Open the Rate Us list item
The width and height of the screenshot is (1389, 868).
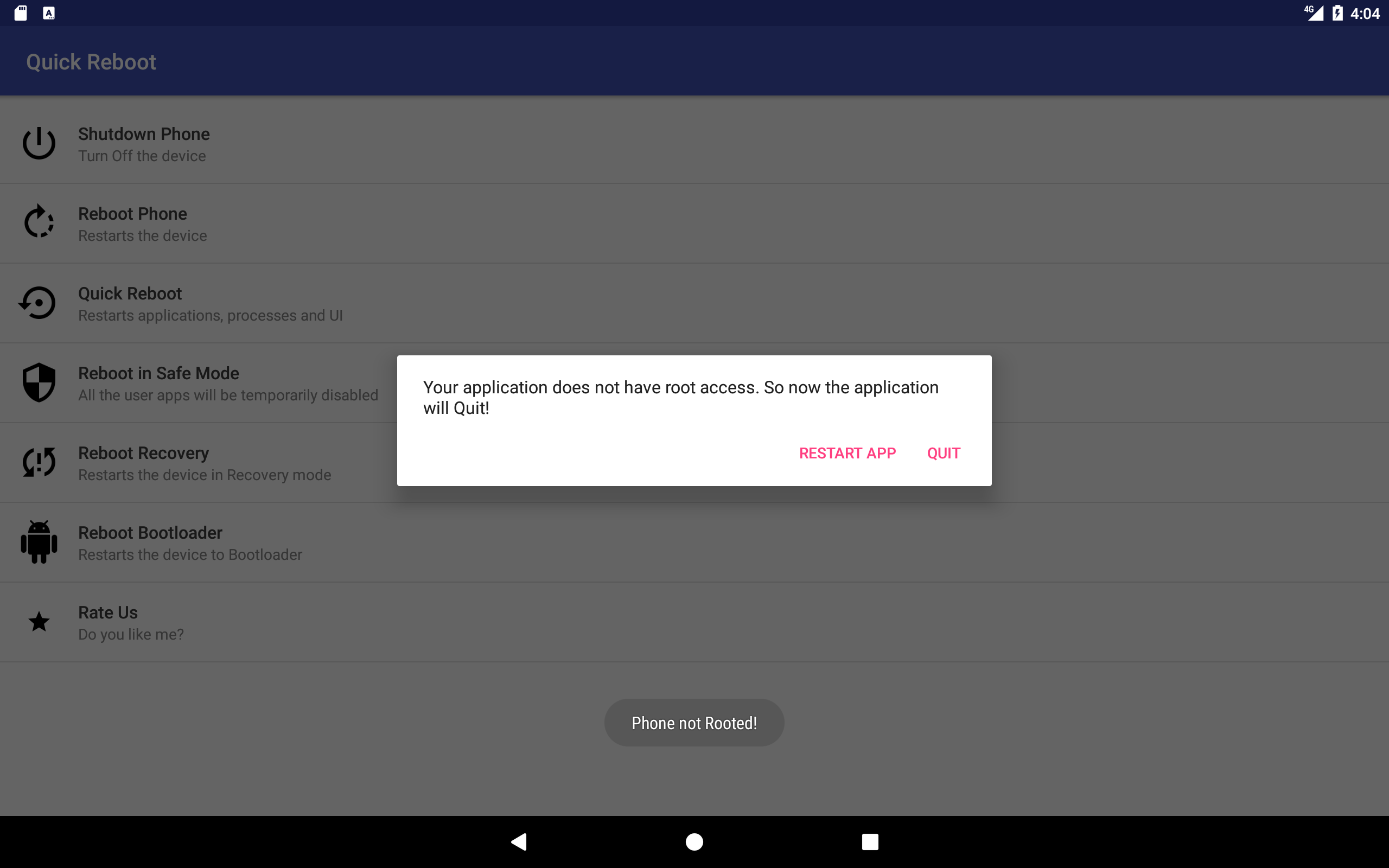(x=694, y=622)
